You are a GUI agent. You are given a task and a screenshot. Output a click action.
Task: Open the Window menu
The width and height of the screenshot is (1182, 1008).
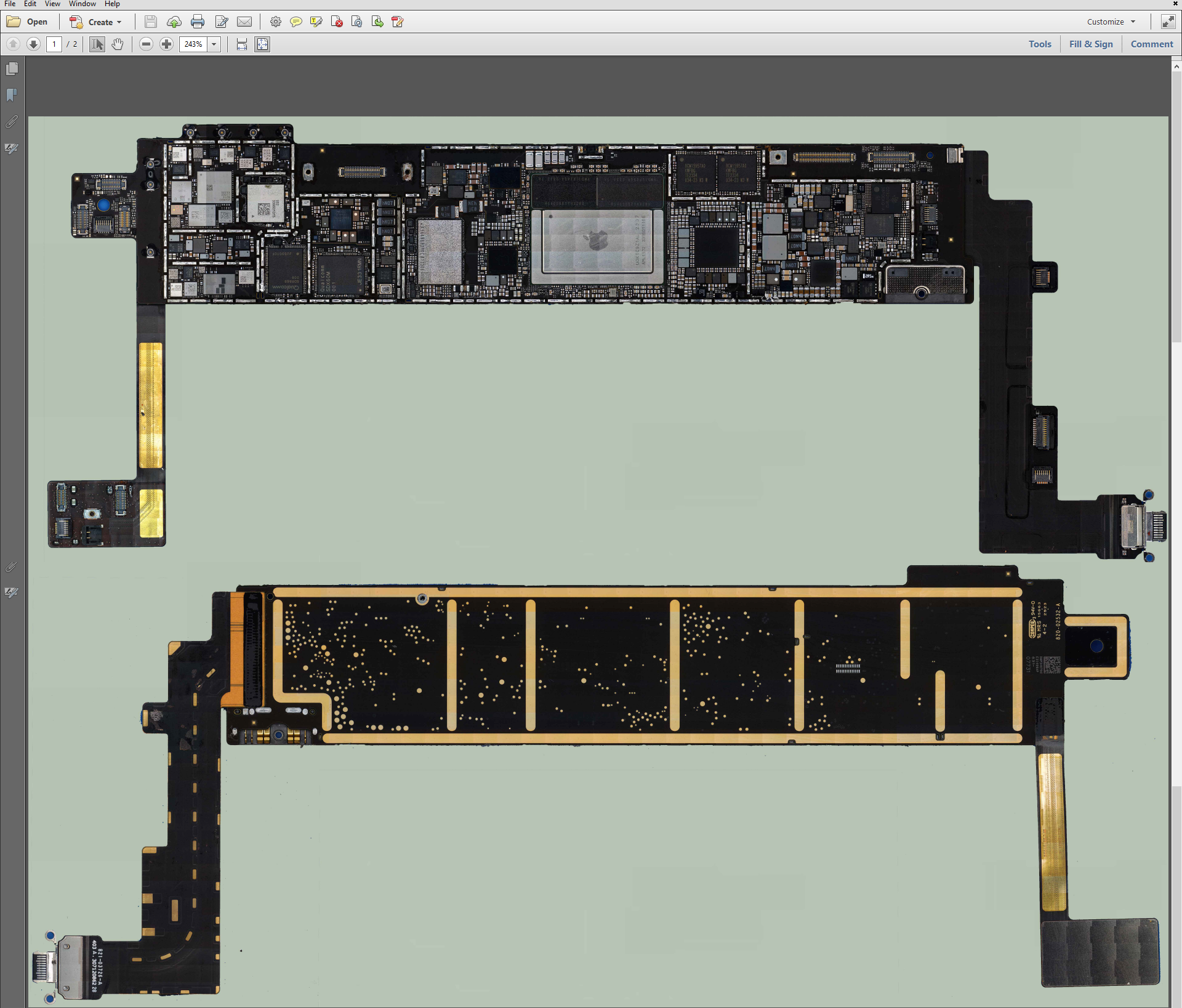pyautogui.click(x=82, y=4)
